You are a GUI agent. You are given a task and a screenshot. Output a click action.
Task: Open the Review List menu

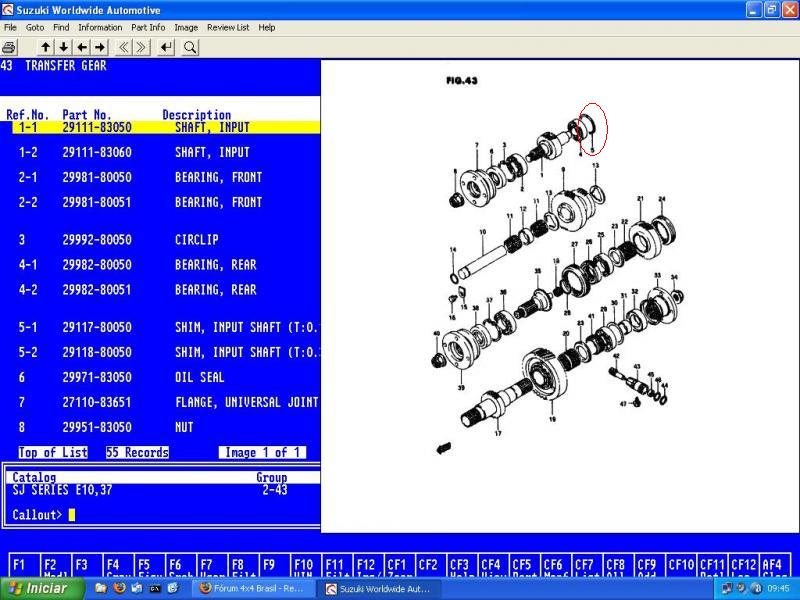[x=228, y=28]
